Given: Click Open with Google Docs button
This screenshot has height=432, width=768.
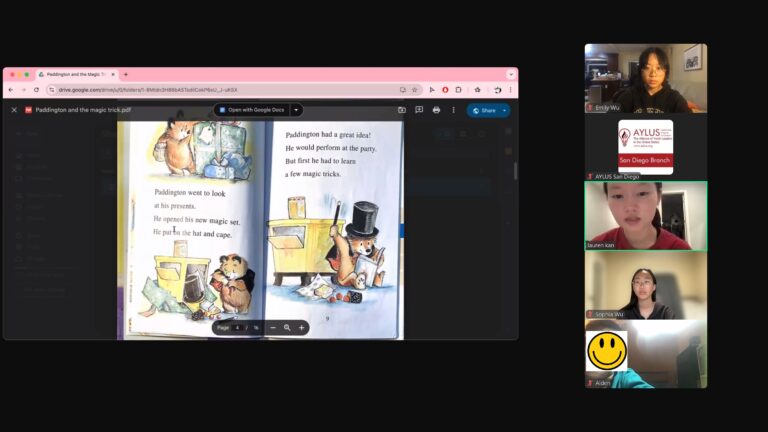Looking at the screenshot, I should coord(252,110).
